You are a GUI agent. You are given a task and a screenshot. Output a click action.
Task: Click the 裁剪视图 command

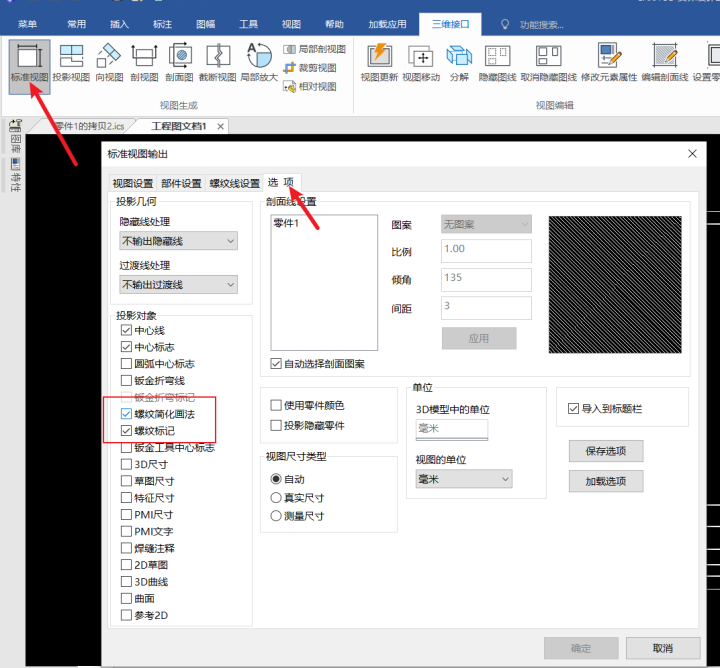point(310,68)
